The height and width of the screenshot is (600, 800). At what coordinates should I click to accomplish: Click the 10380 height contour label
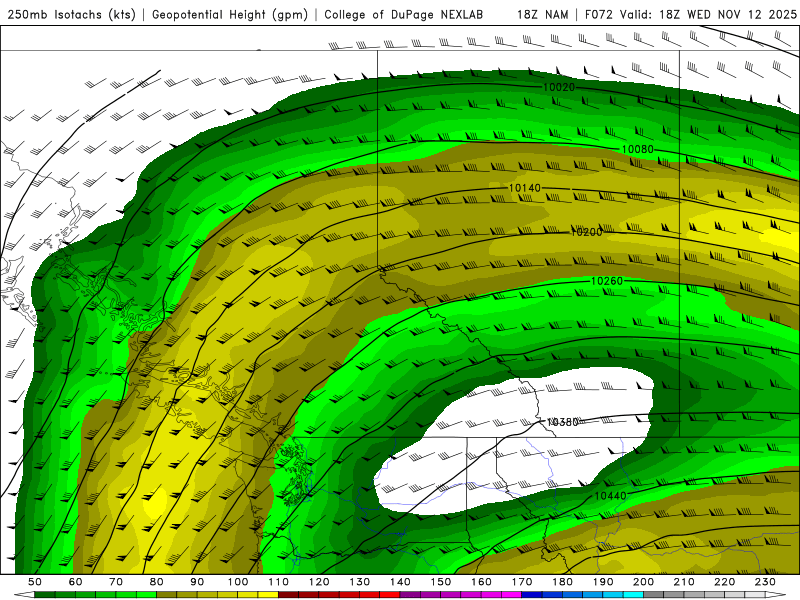[x=563, y=422]
